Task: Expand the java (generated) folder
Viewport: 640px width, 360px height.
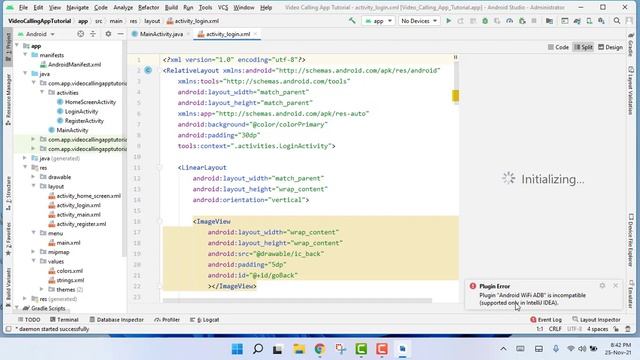Action: click(x=25, y=158)
